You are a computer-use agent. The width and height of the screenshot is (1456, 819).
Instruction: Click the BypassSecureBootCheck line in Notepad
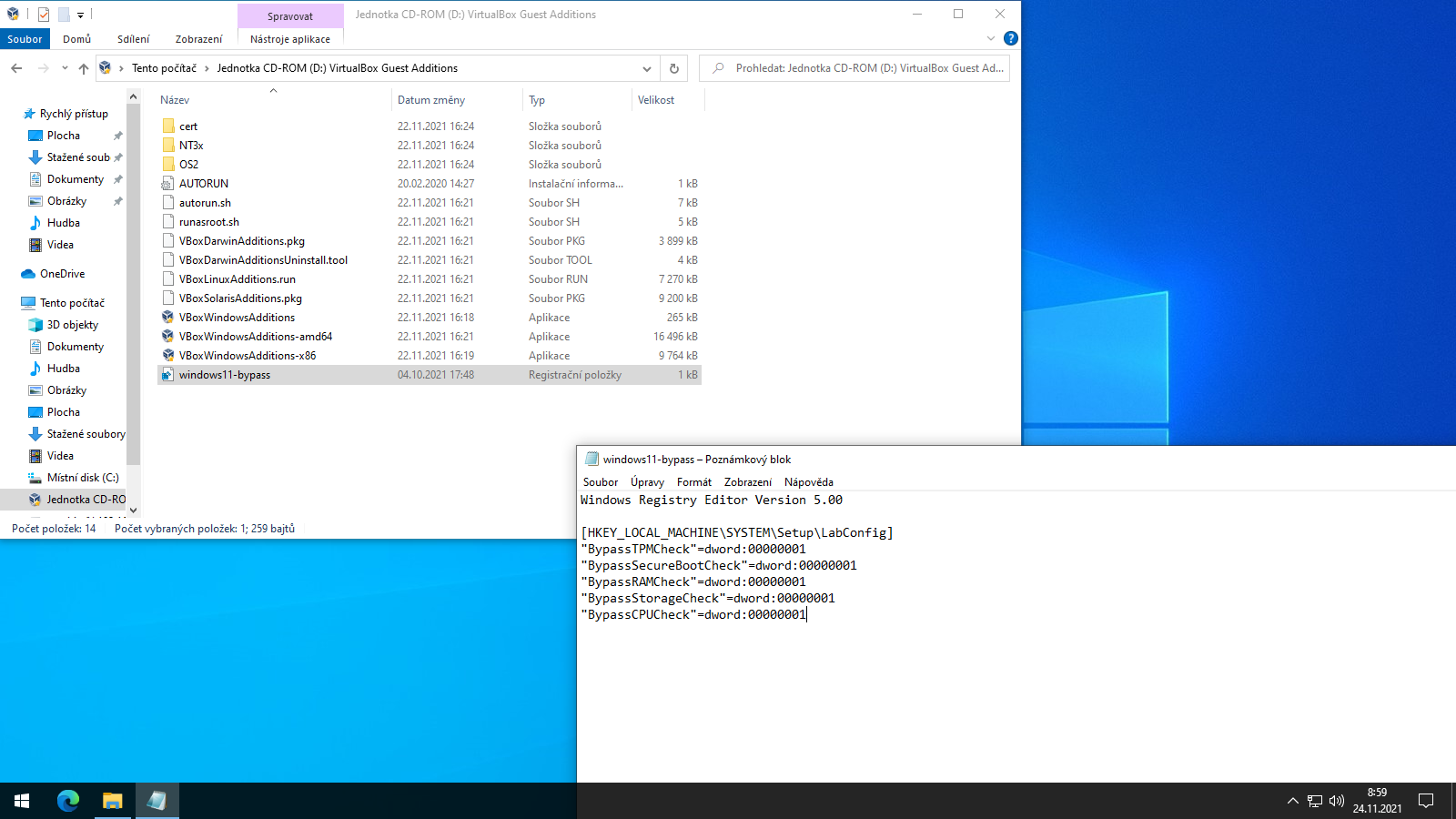coord(719,565)
